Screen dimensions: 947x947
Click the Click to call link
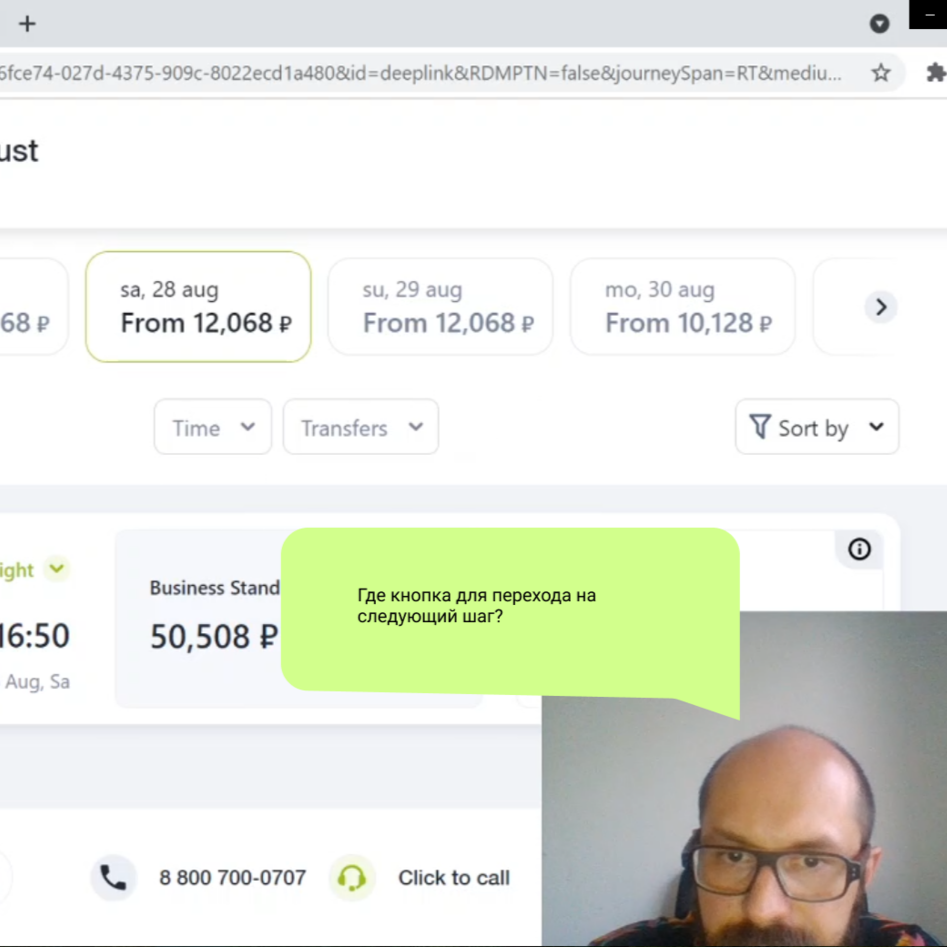[454, 878]
